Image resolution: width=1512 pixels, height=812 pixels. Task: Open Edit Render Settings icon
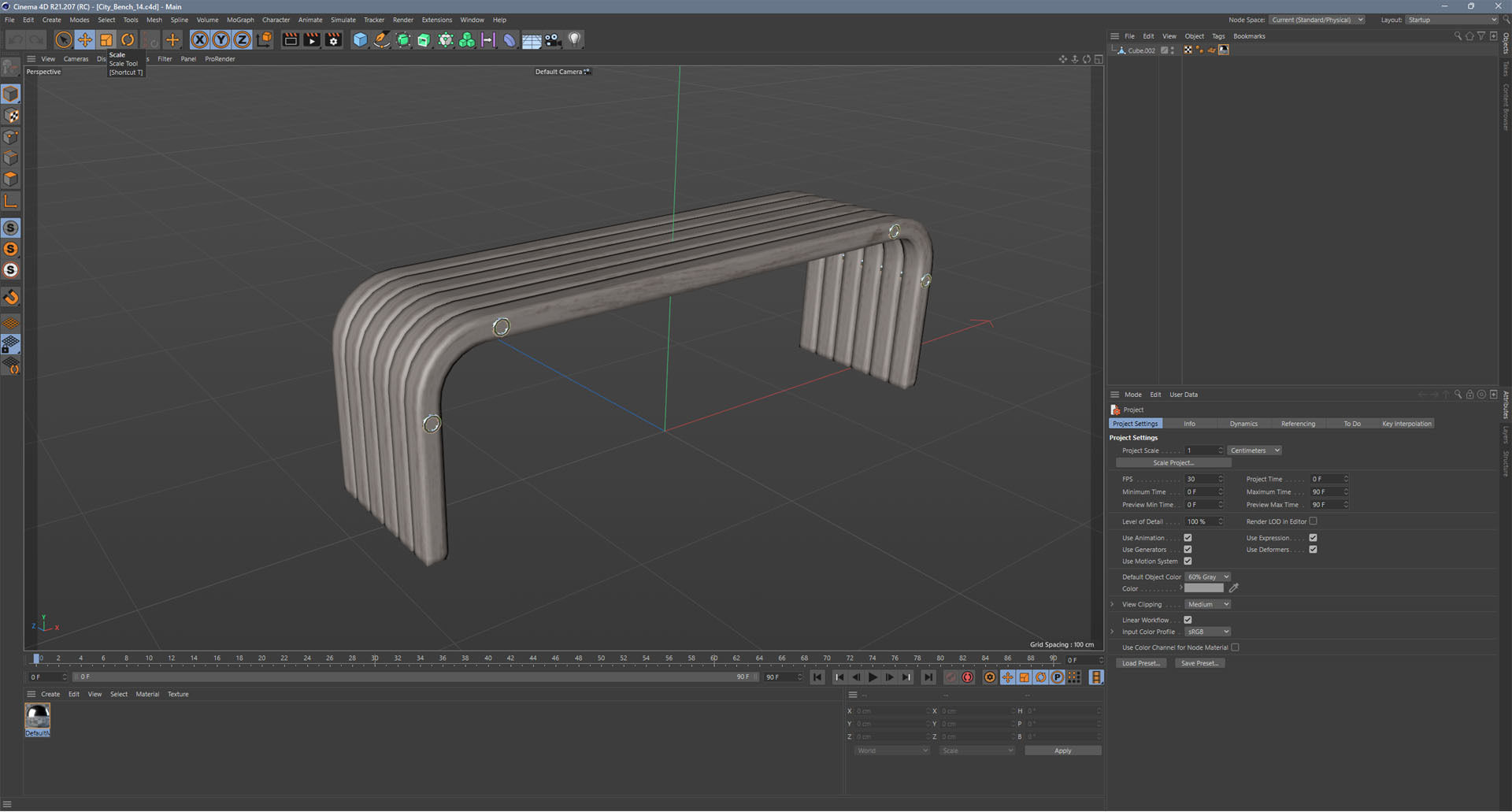coord(334,39)
